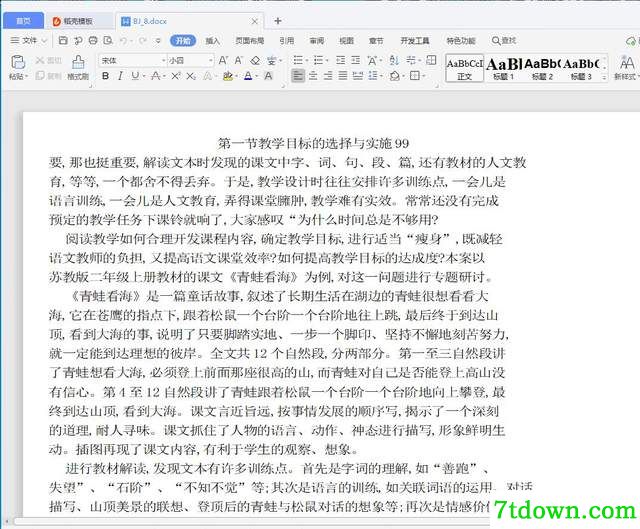The height and width of the screenshot is (529, 640).
Task: Click the distributed alignment icon
Action: [358, 76]
